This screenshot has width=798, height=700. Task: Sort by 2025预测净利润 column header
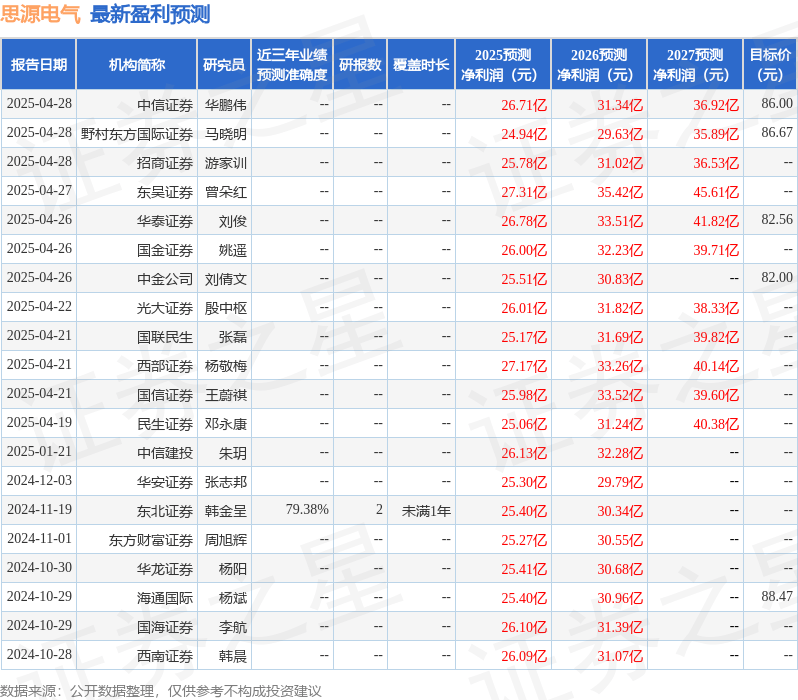(503, 65)
